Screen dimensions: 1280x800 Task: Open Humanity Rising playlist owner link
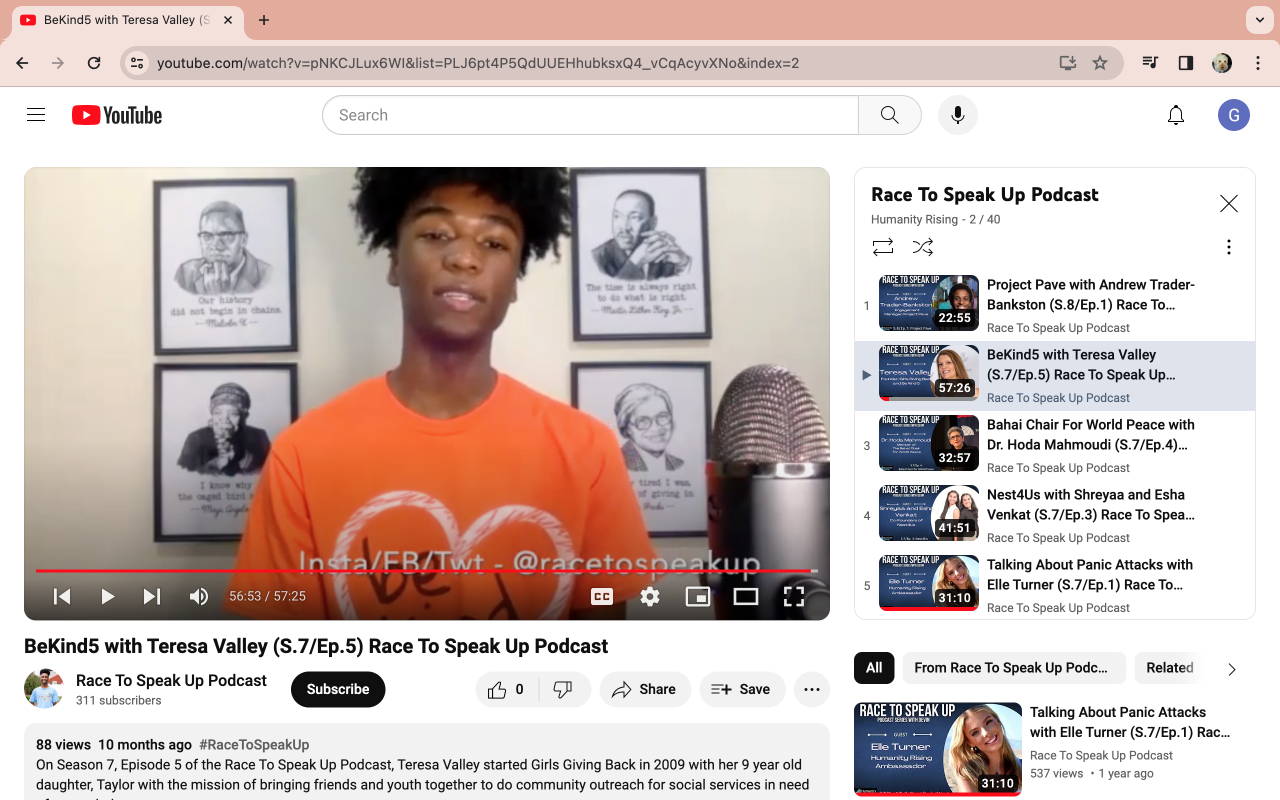(914, 220)
